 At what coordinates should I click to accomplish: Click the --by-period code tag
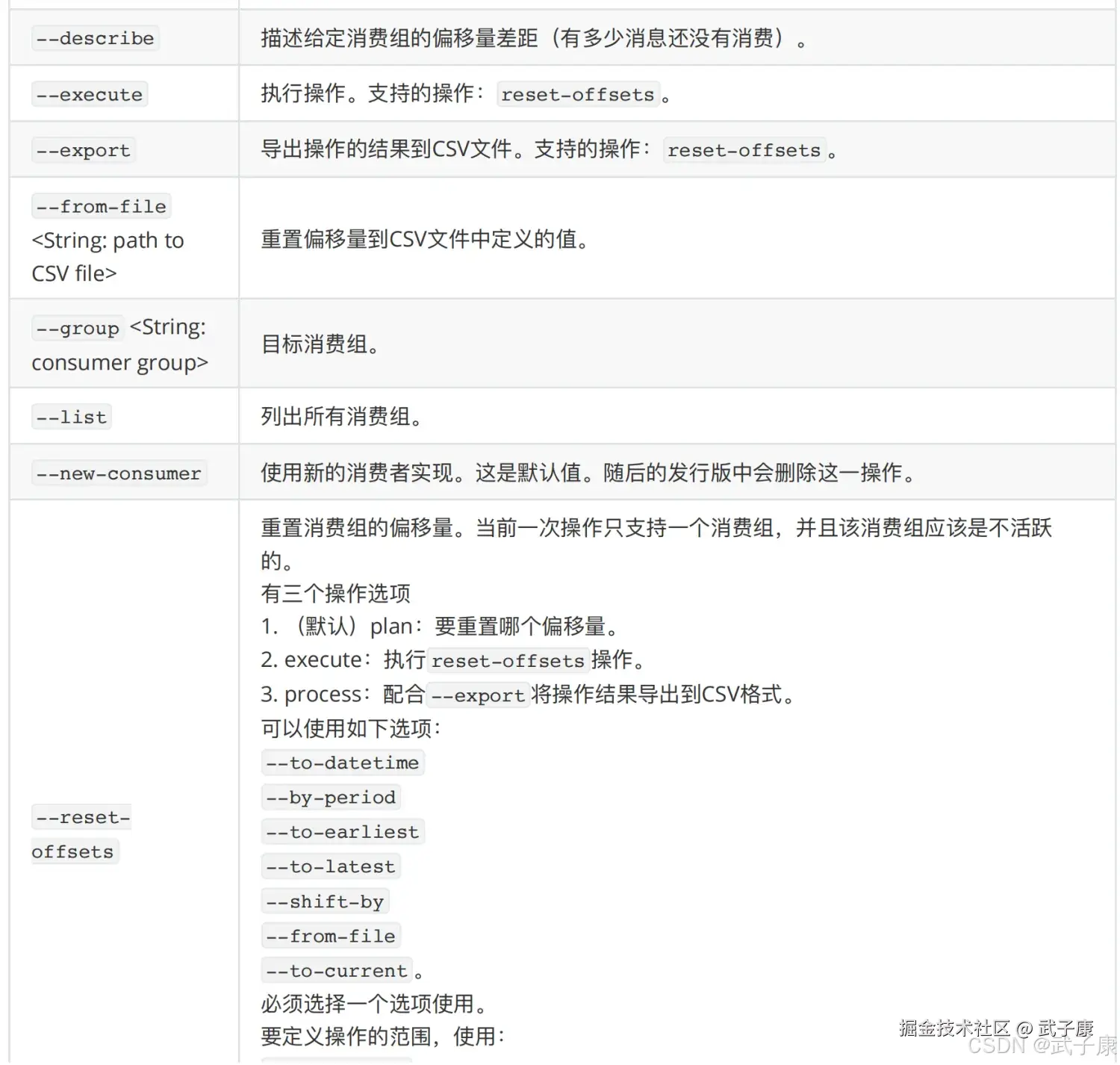[331, 797]
